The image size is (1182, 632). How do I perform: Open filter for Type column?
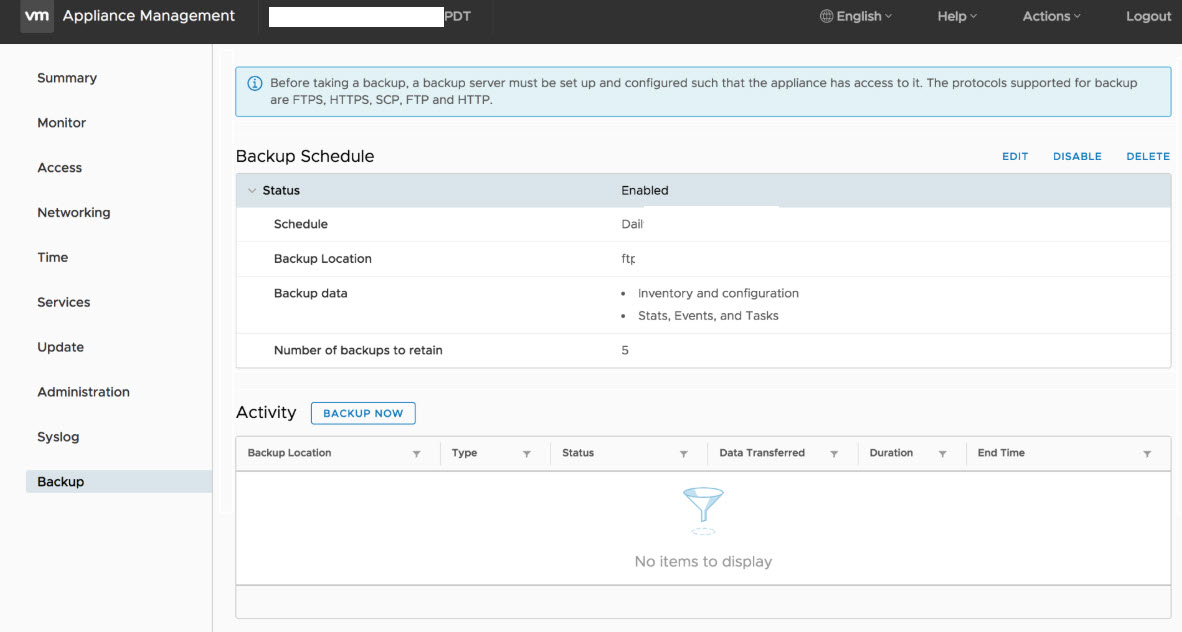(x=527, y=454)
